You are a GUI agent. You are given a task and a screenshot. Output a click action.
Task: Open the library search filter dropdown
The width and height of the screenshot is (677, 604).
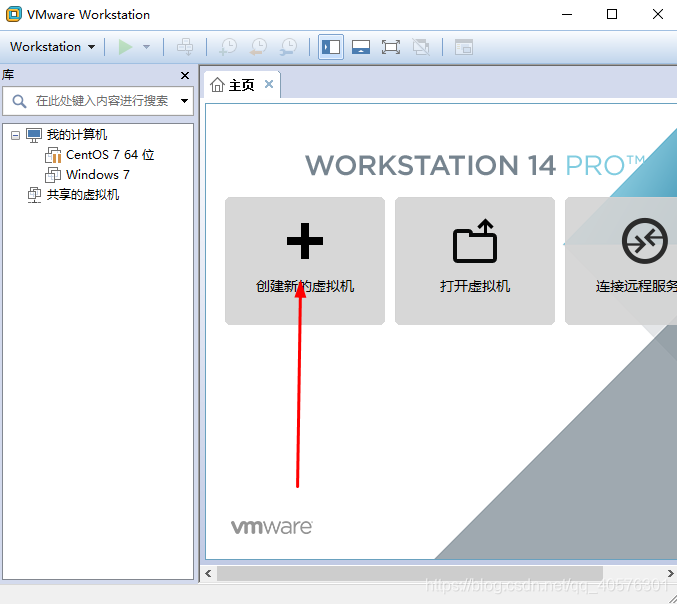click(184, 101)
